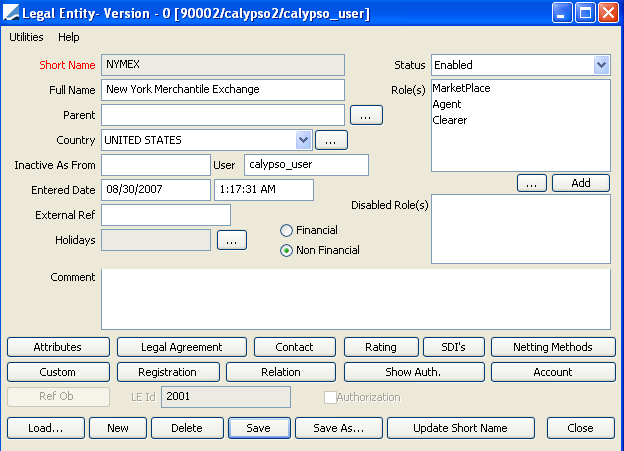
Task: Open the Utilities menu
Action: tap(26, 37)
